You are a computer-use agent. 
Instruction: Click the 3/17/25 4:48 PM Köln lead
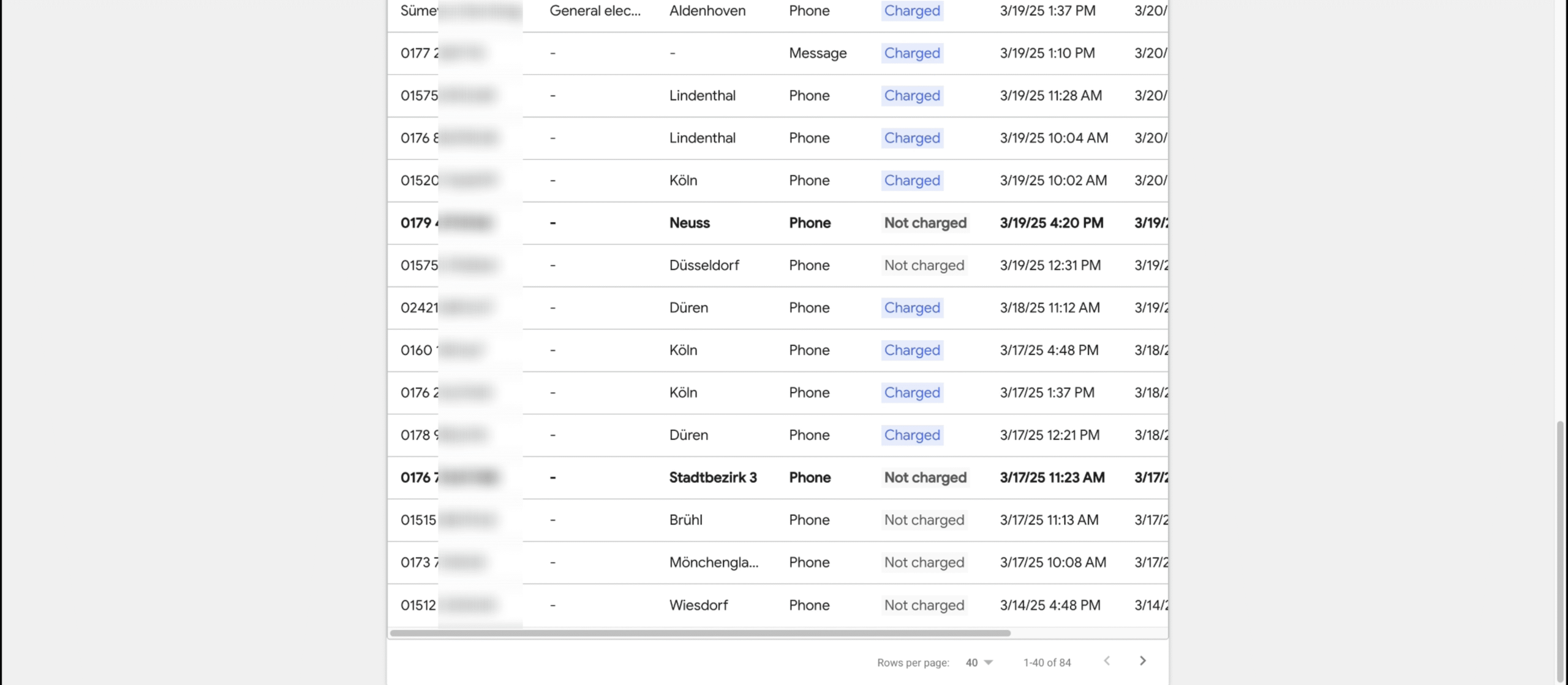[1049, 350]
